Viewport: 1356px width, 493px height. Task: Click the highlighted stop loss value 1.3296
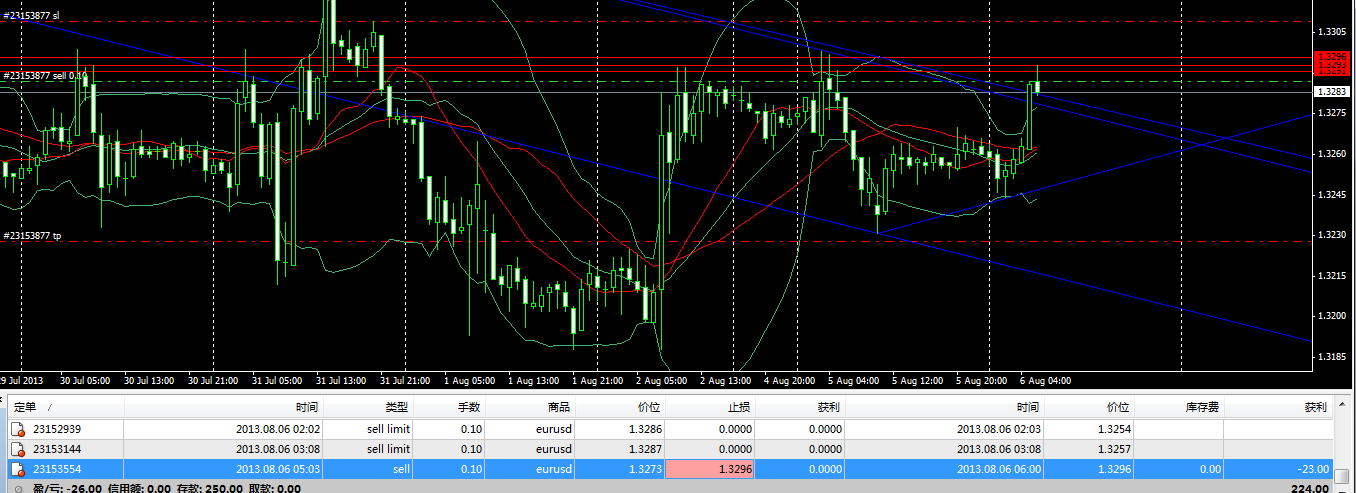point(711,469)
